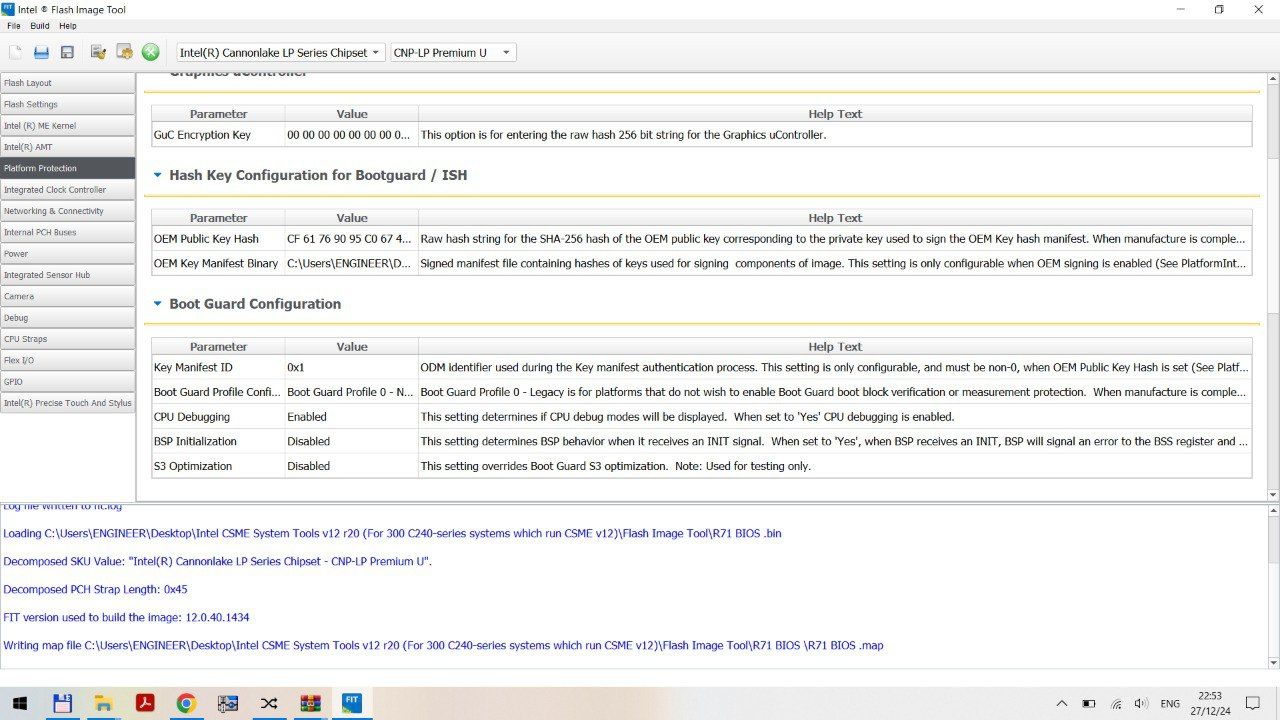Click the Save toolbar icon
The width and height of the screenshot is (1280, 720).
67,52
